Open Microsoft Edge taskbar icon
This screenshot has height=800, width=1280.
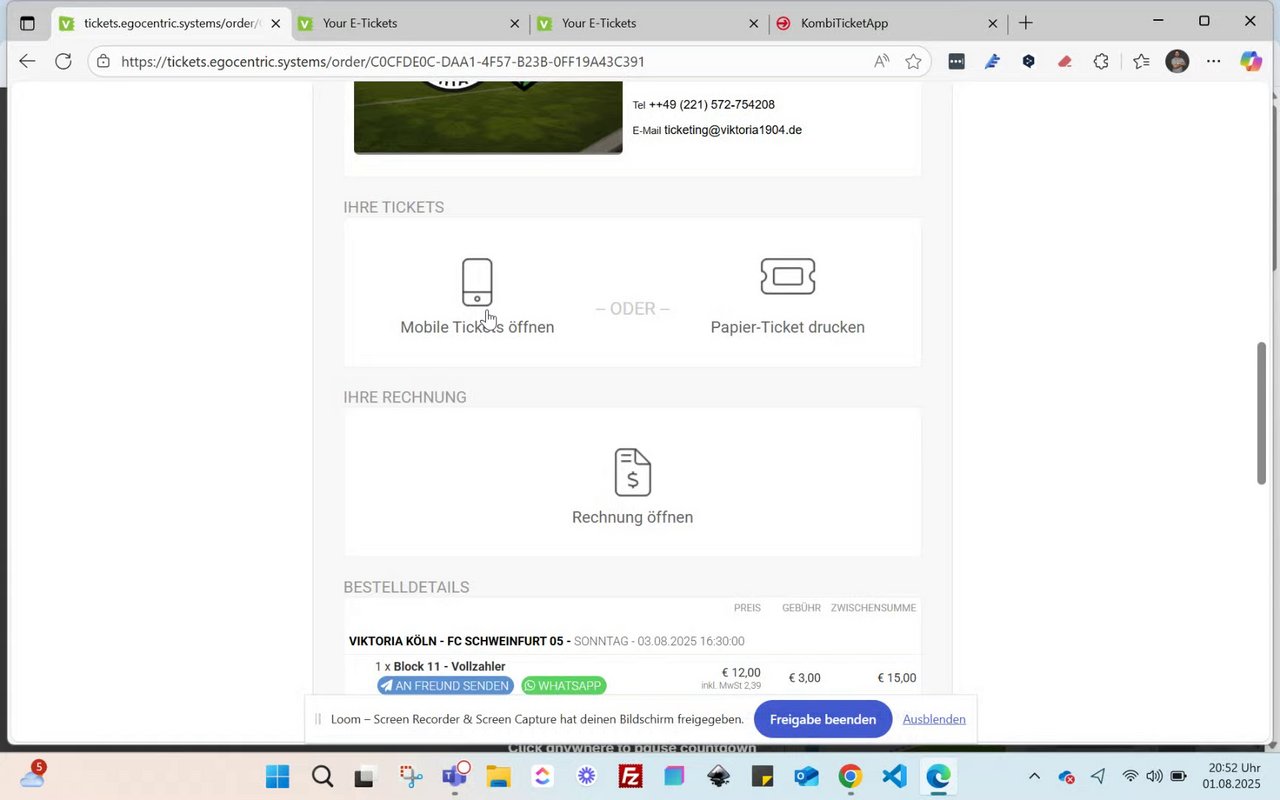click(x=938, y=776)
